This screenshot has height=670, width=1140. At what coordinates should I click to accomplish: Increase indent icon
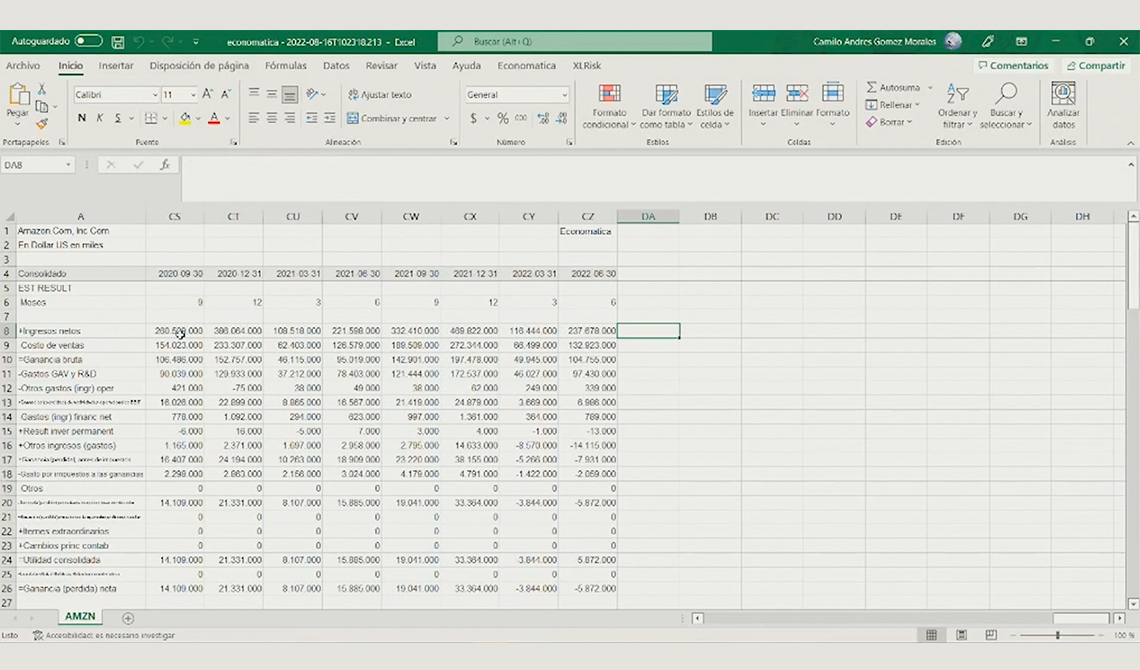coord(329,118)
